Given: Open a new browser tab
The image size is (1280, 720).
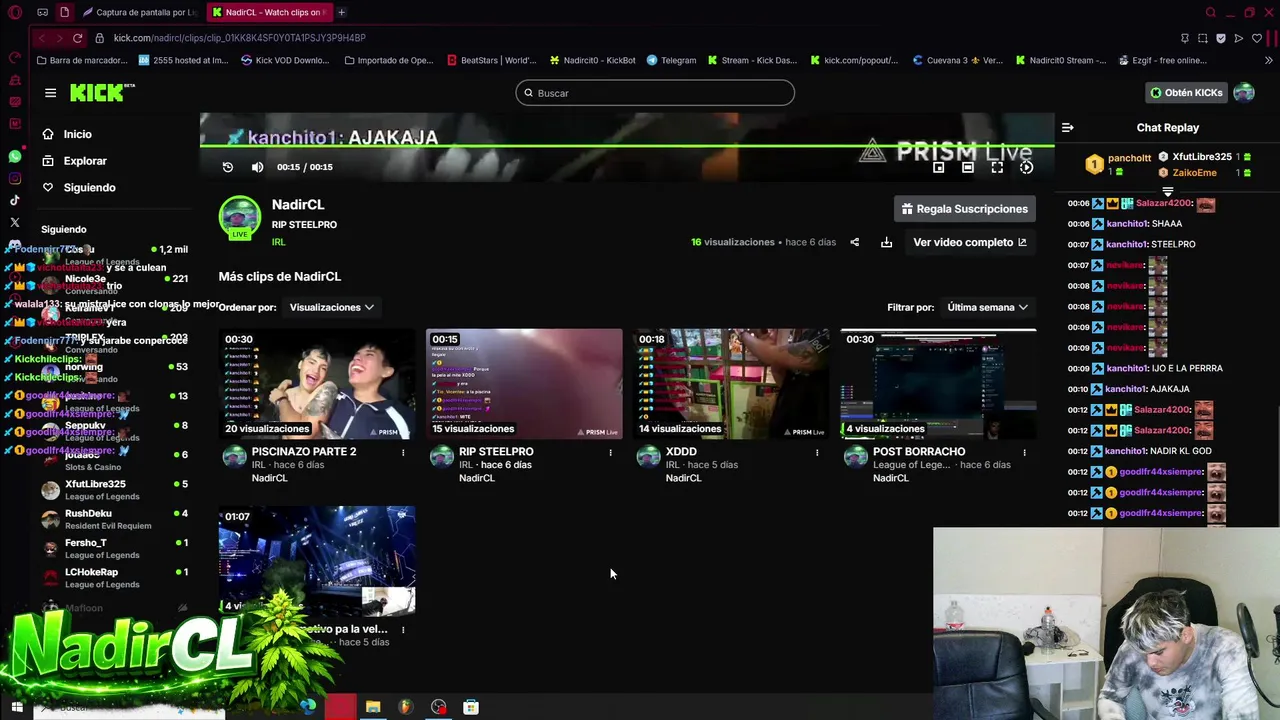Looking at the screenshot, I should [x=341, y=12].
